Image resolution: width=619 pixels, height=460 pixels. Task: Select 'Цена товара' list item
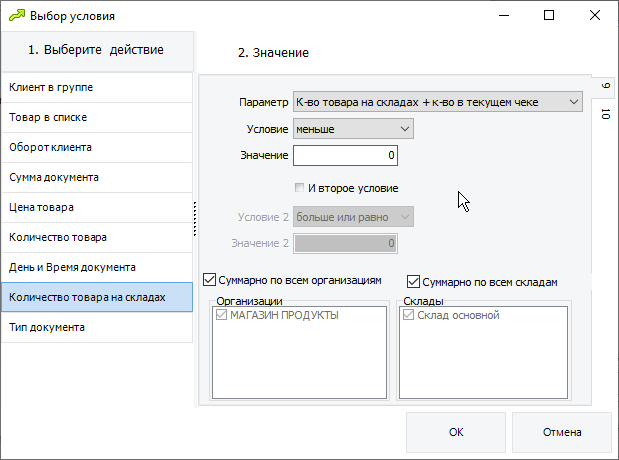[97, 207]
